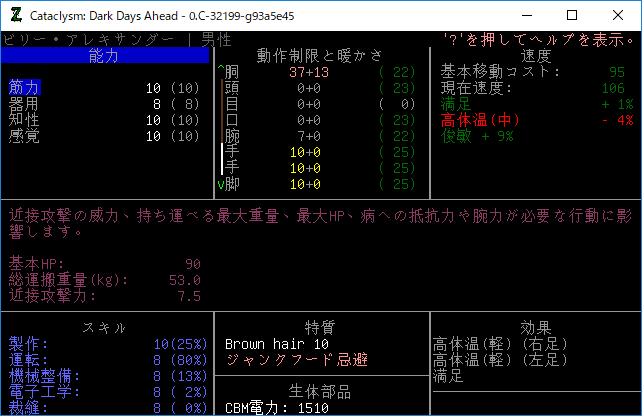
Task: Select the 感覚 perception stat
Action: coord(24,136)
